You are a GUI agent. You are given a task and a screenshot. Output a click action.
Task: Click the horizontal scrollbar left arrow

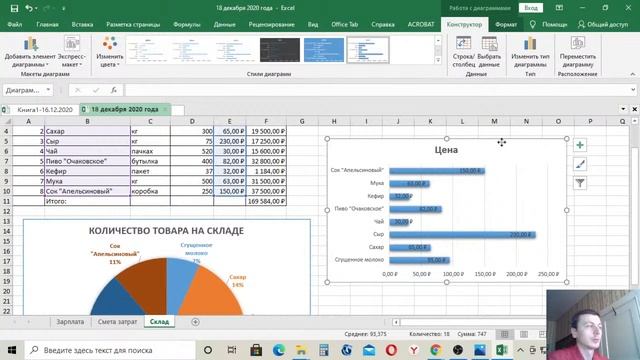[396, 322]
